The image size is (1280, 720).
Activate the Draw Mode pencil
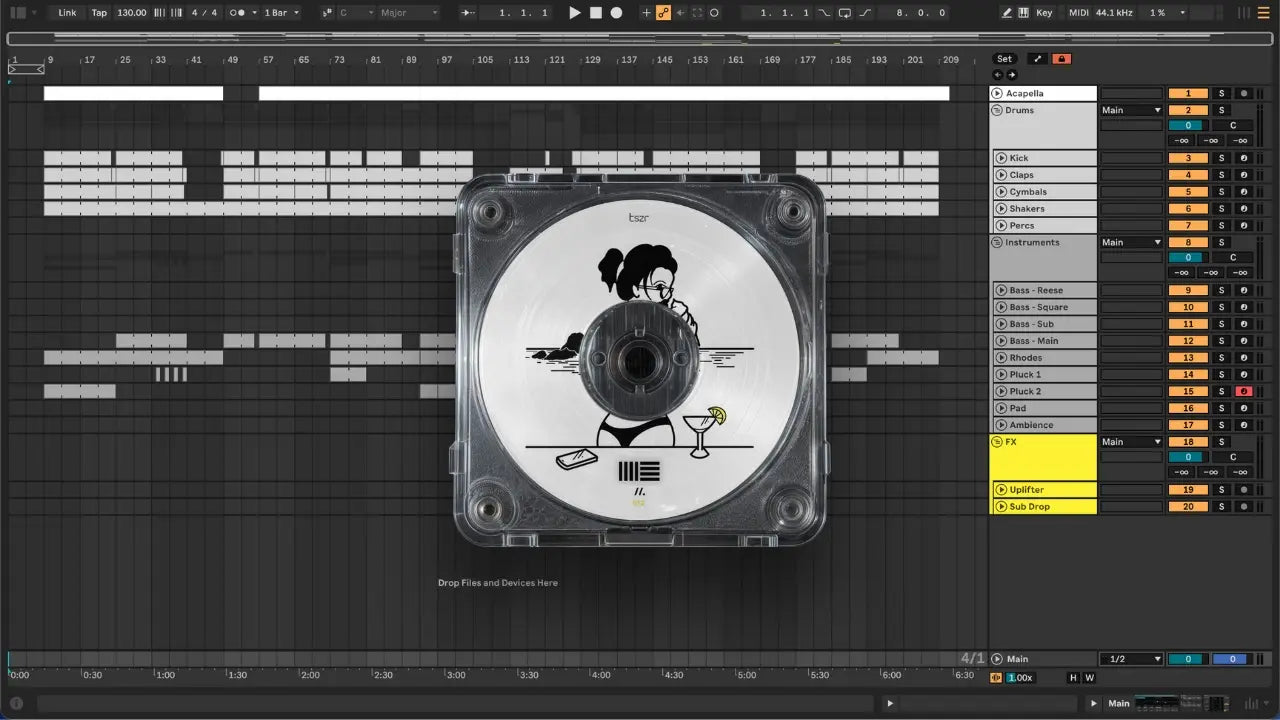tap(1007, 13)
